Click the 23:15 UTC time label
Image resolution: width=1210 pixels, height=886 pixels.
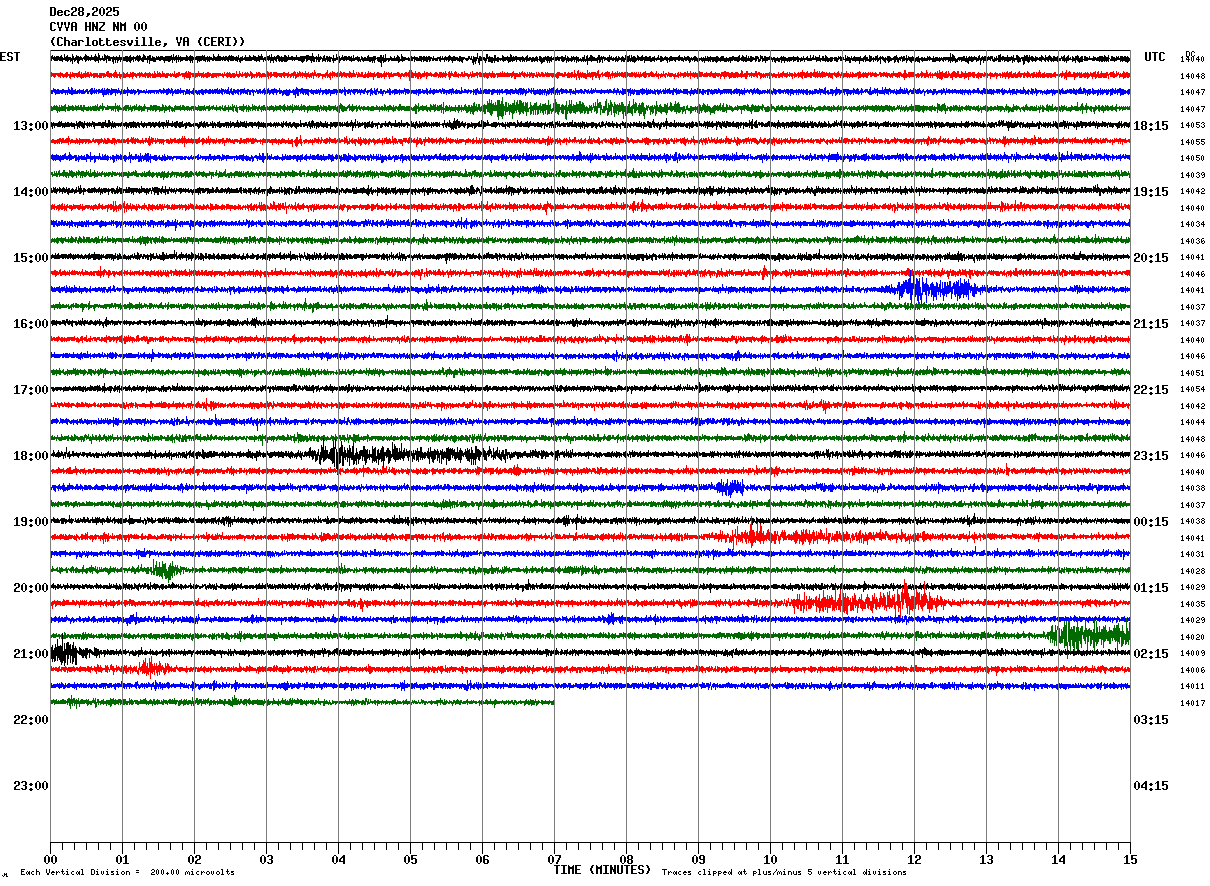(x=1150, y=456)
